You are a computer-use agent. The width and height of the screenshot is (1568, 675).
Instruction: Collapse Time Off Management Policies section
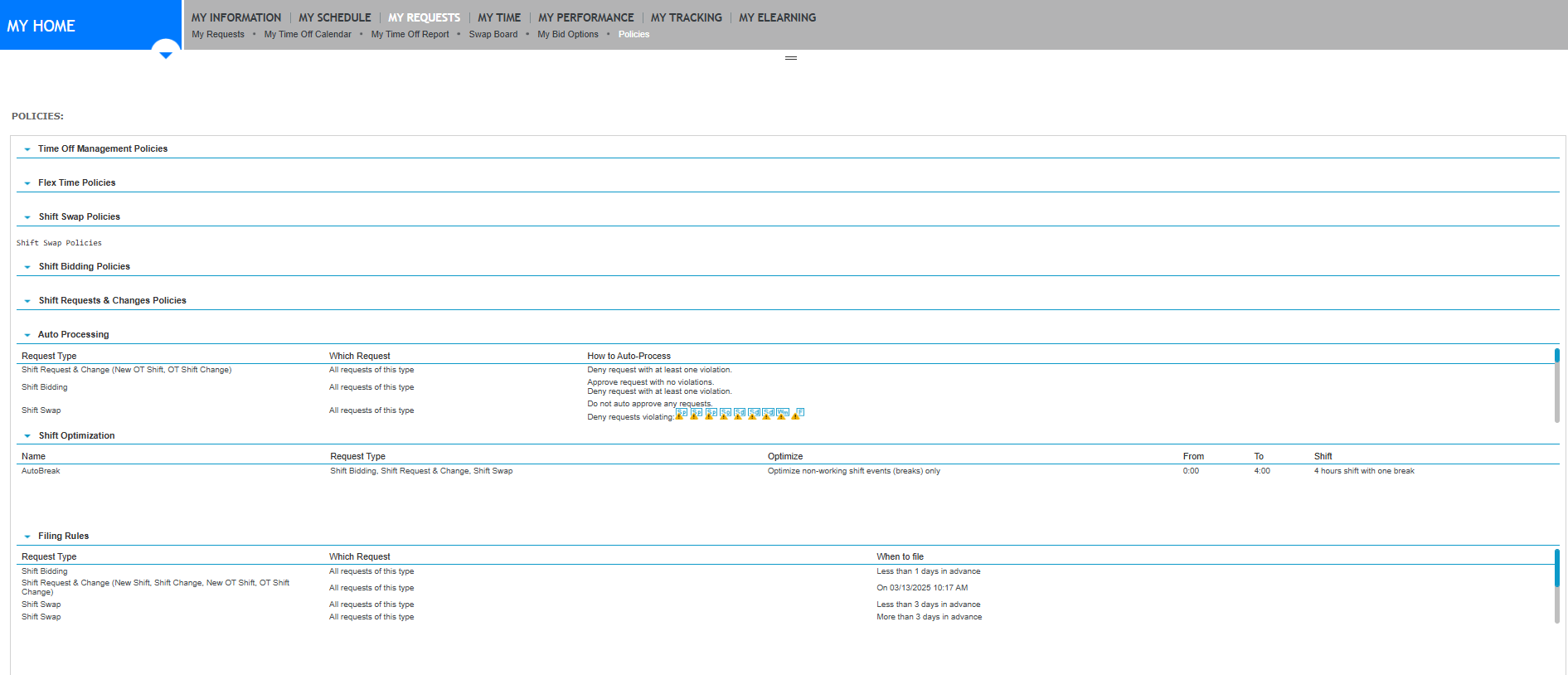27,149
